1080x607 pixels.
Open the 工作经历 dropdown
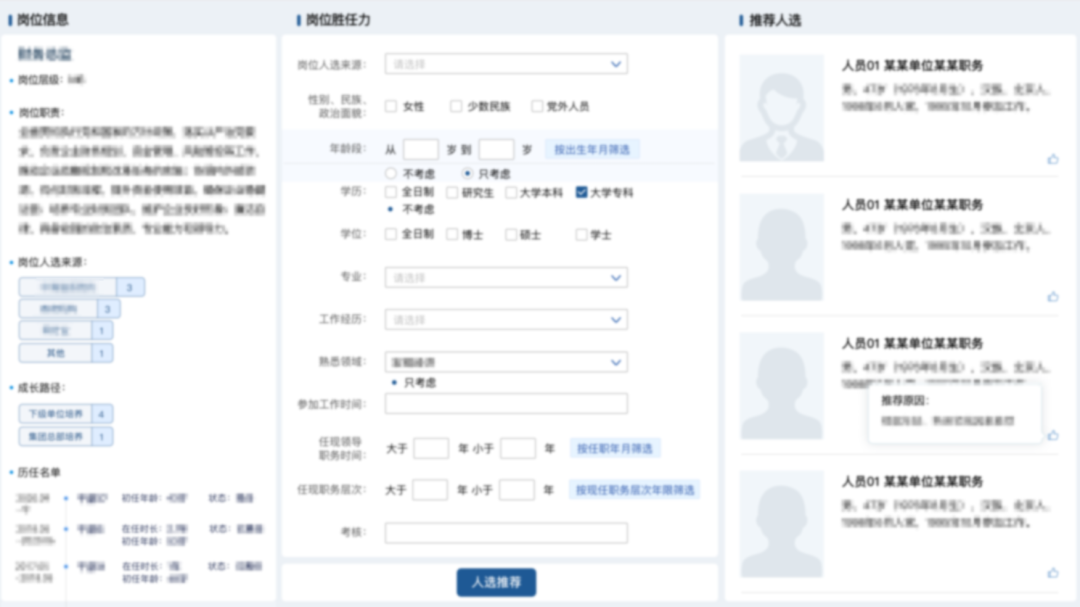[506, 320]
